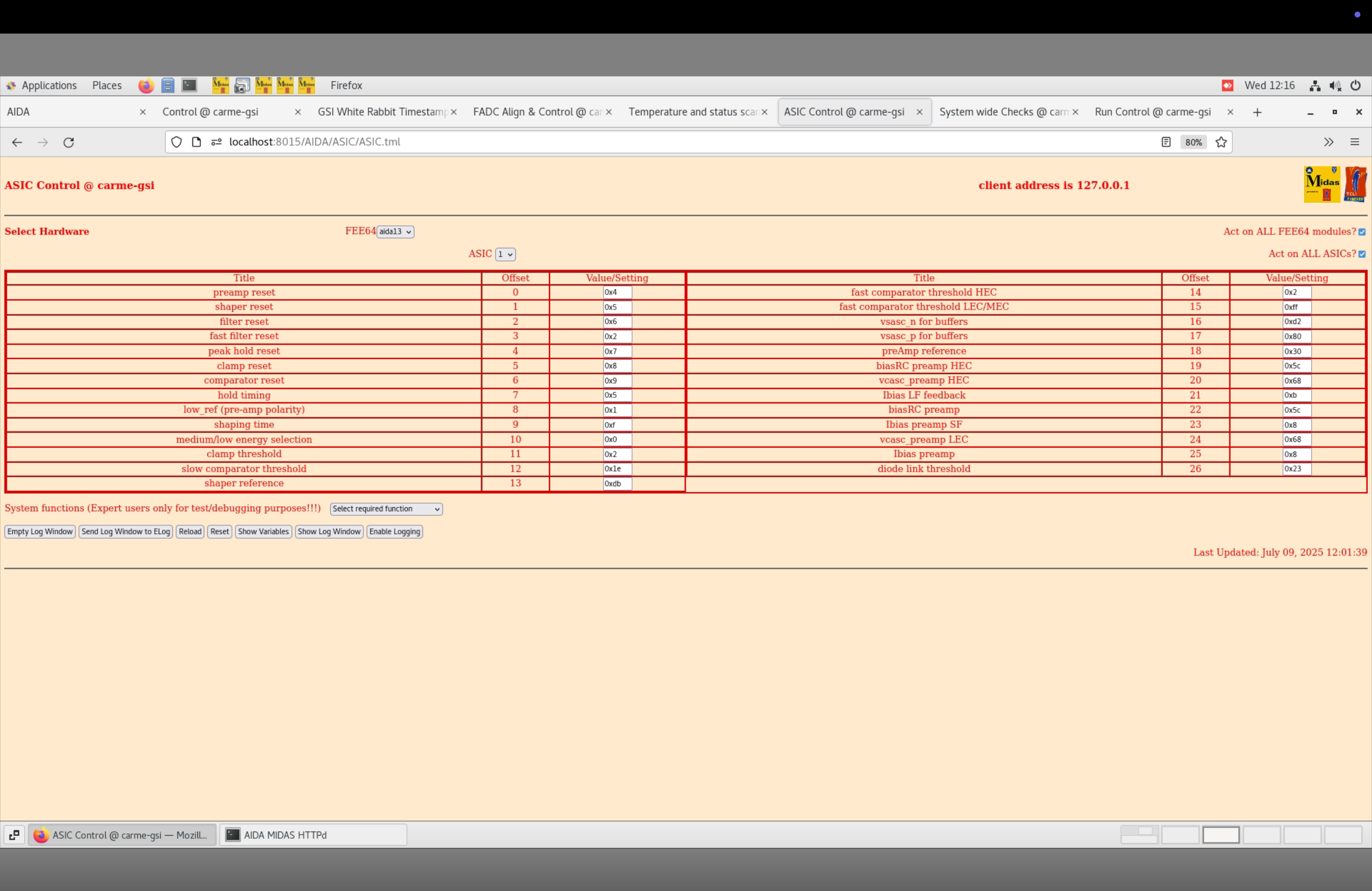Screen dimensions: 1372x891
Task: Open the FEE64 aida13 dropdown
Action: click(395, 232)
